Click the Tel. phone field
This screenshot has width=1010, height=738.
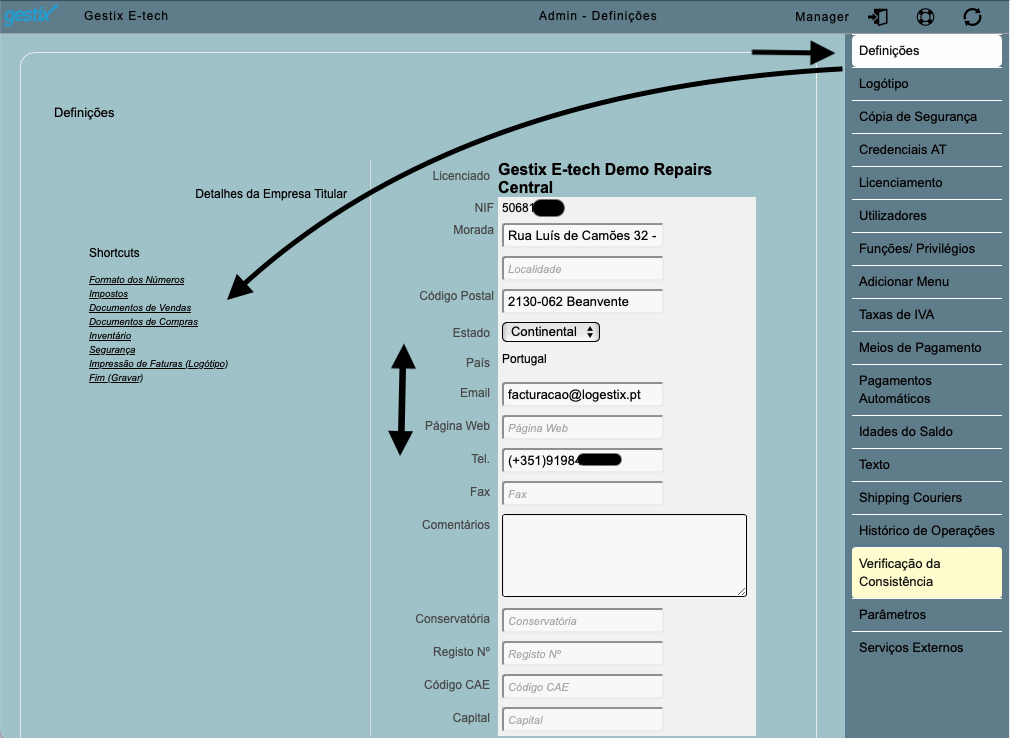(x=582, y=460)
